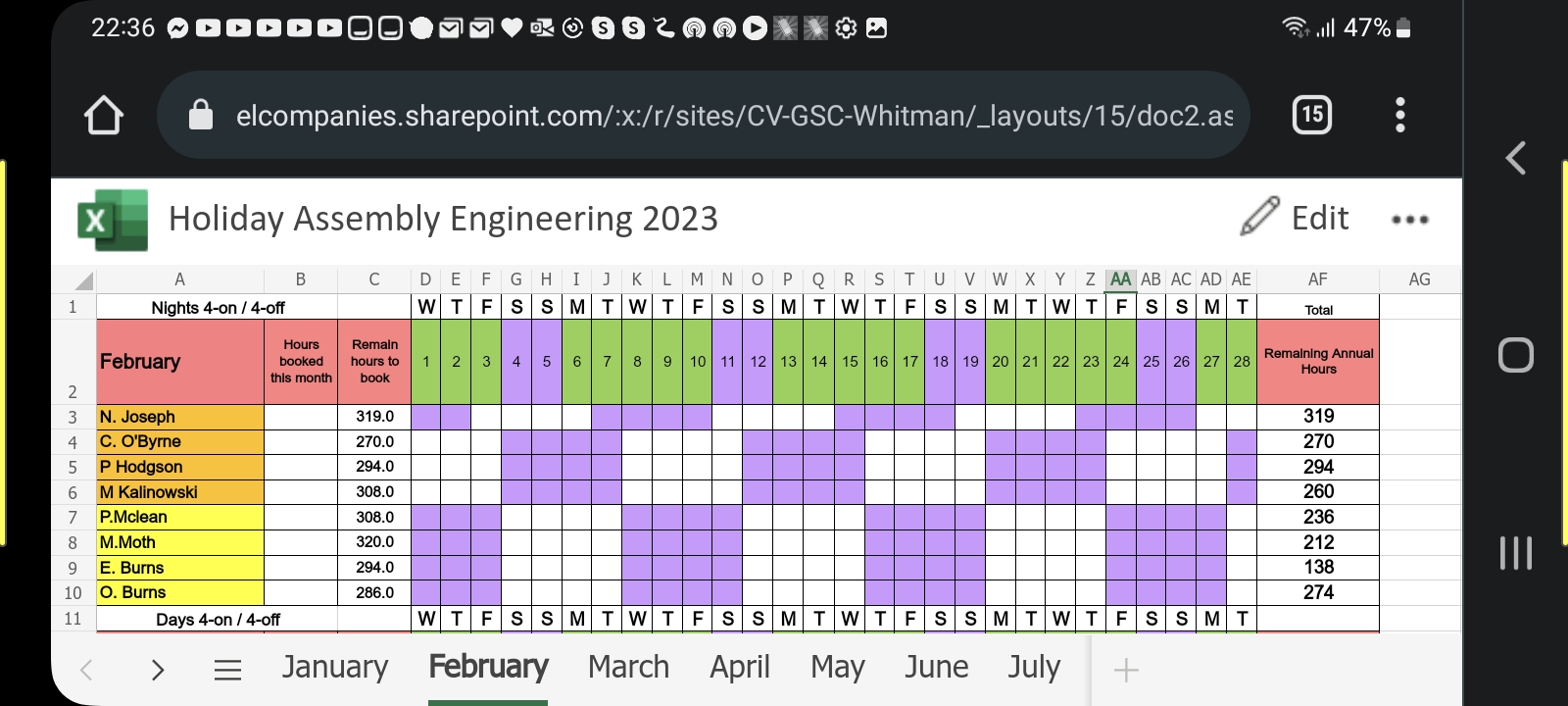Image resolution: width=1568 pixels, height=706 pixels.
Task: Open the June sheet tab
Action: click(x=936, y=668)
